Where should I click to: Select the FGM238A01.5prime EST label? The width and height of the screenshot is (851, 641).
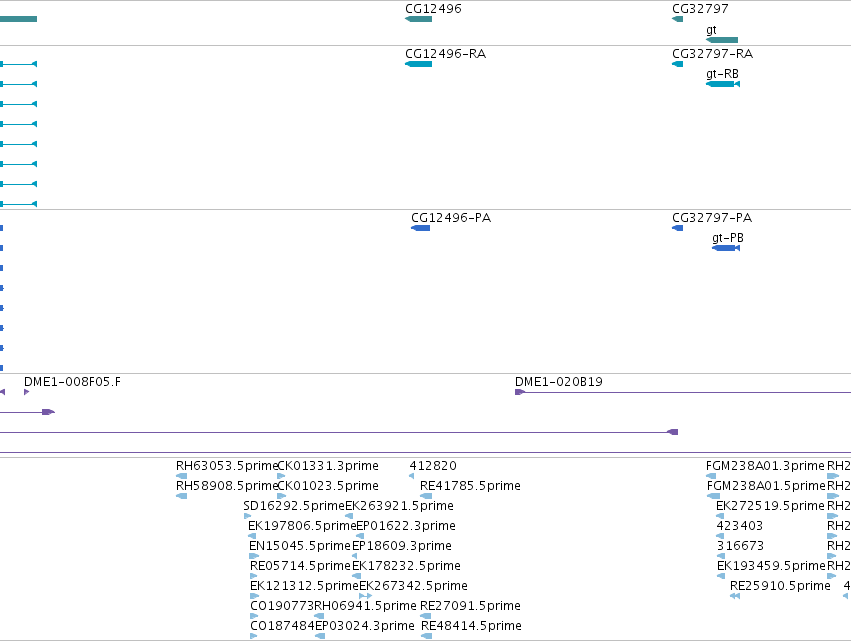766,486
